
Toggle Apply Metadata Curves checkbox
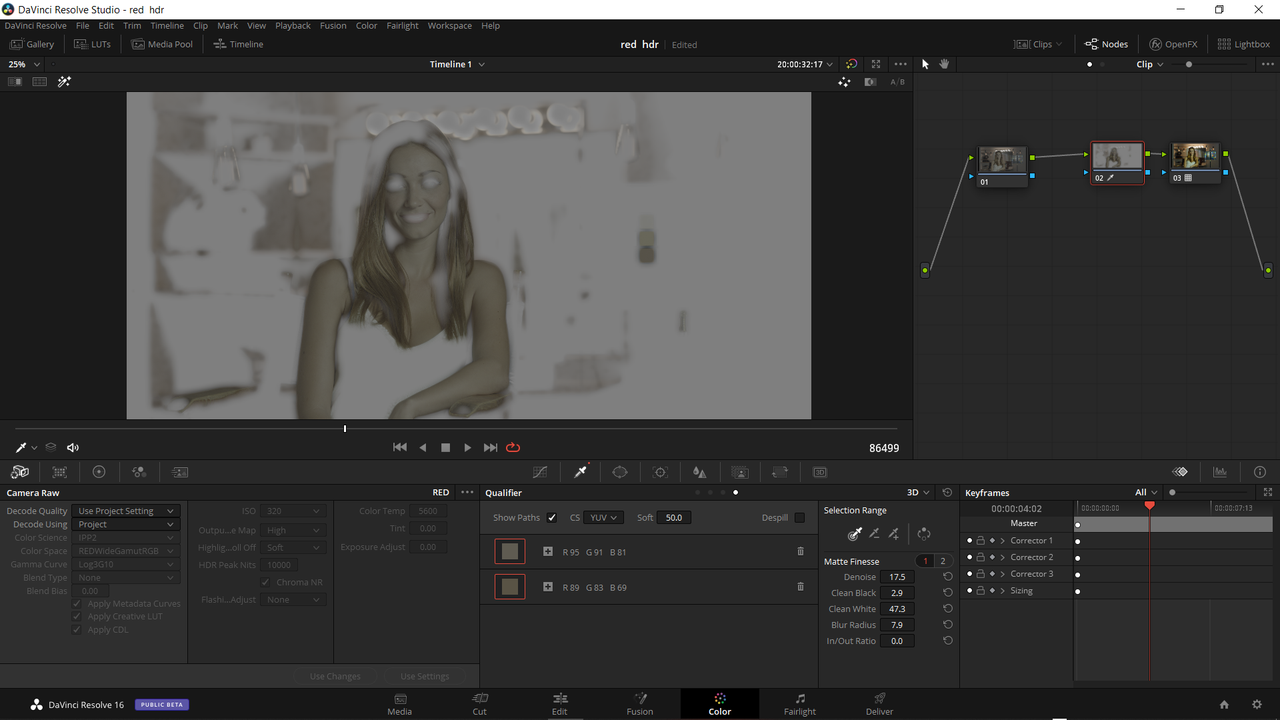click(77, 604)
